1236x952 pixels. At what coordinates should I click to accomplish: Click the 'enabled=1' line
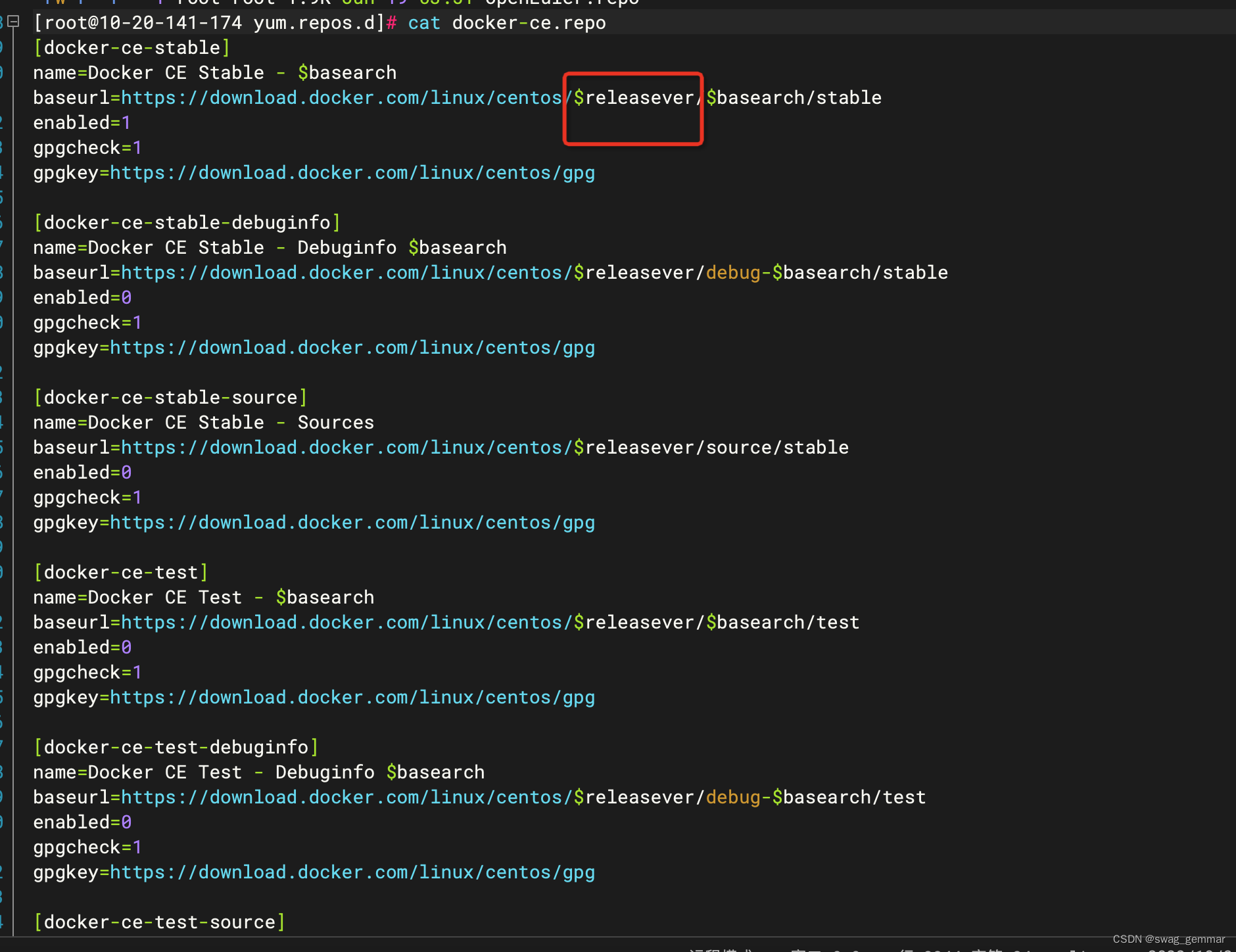[82, 123]
